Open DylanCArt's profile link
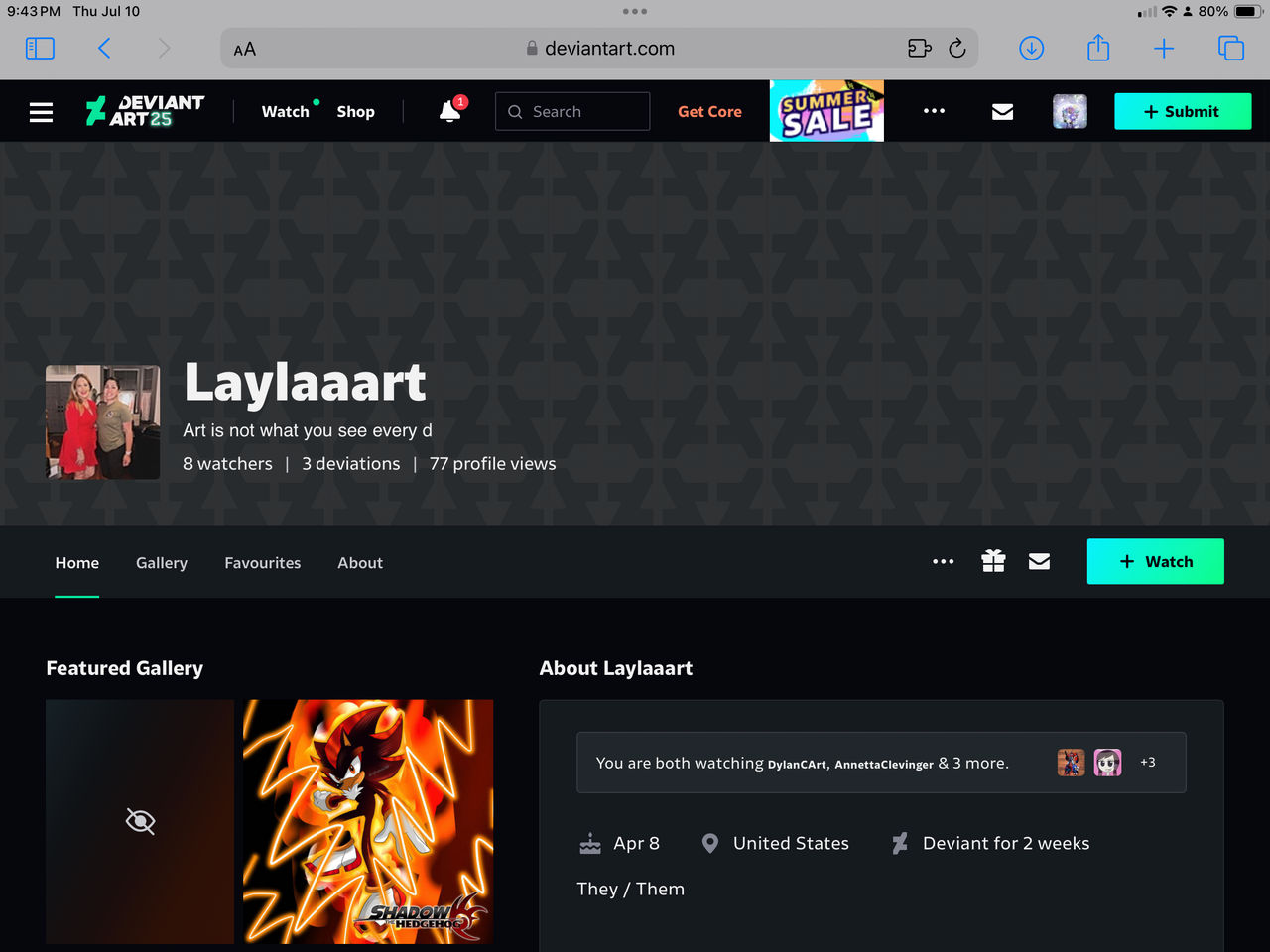This screenshot has width=1270, height=952. (797, 764)
